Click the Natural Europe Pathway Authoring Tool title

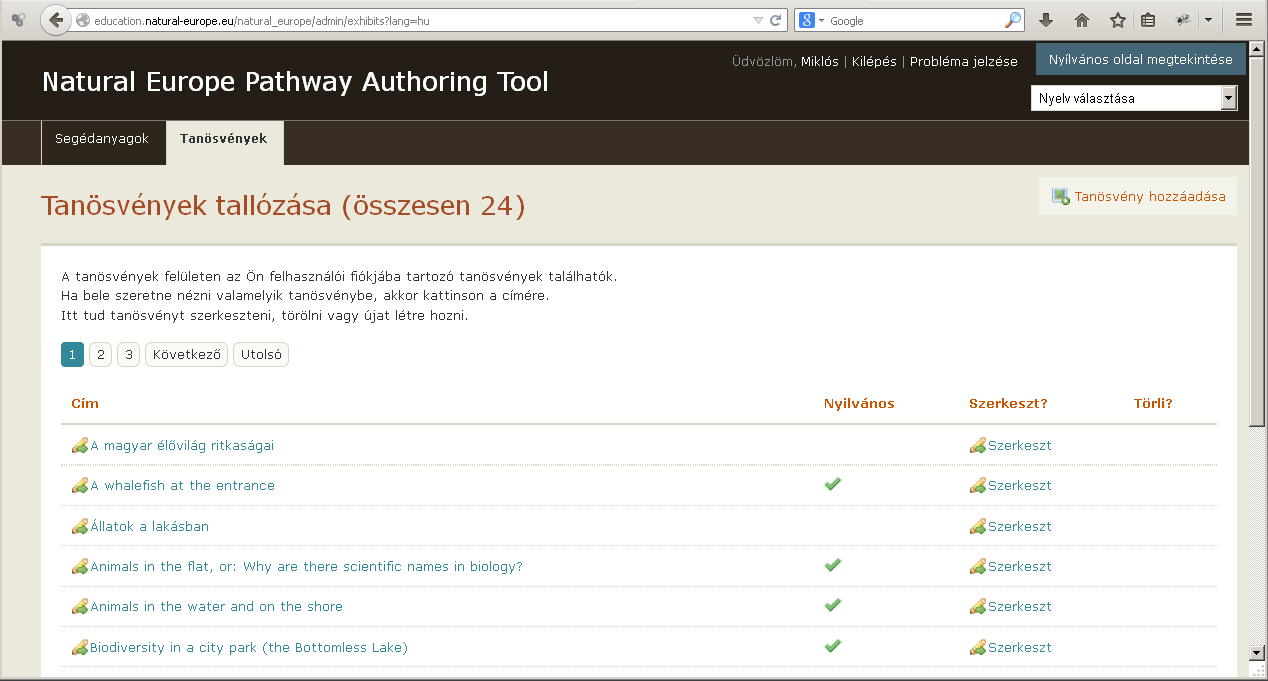(x=295, y=82)
